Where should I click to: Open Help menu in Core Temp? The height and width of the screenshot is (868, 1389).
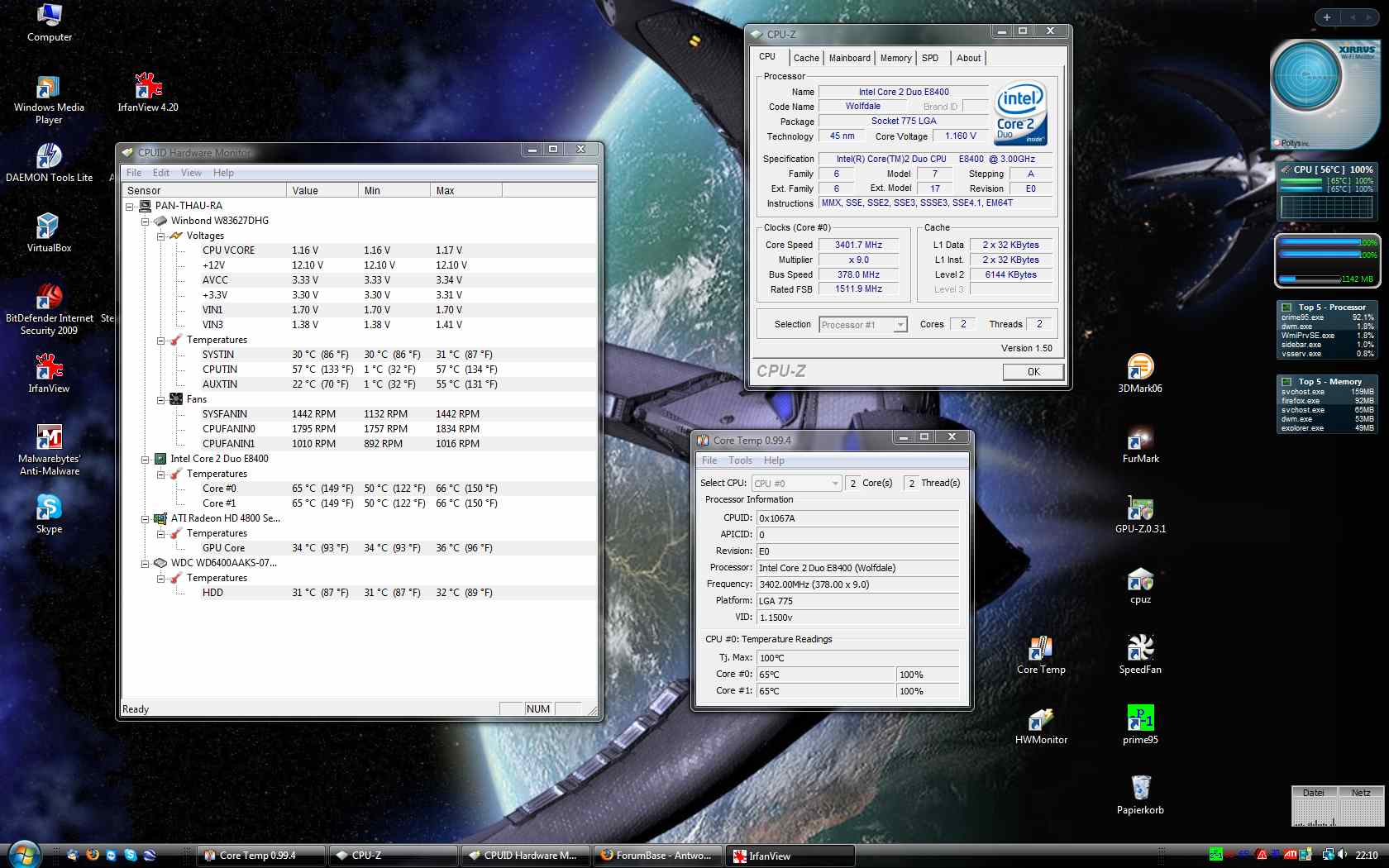tap(774, 460)
